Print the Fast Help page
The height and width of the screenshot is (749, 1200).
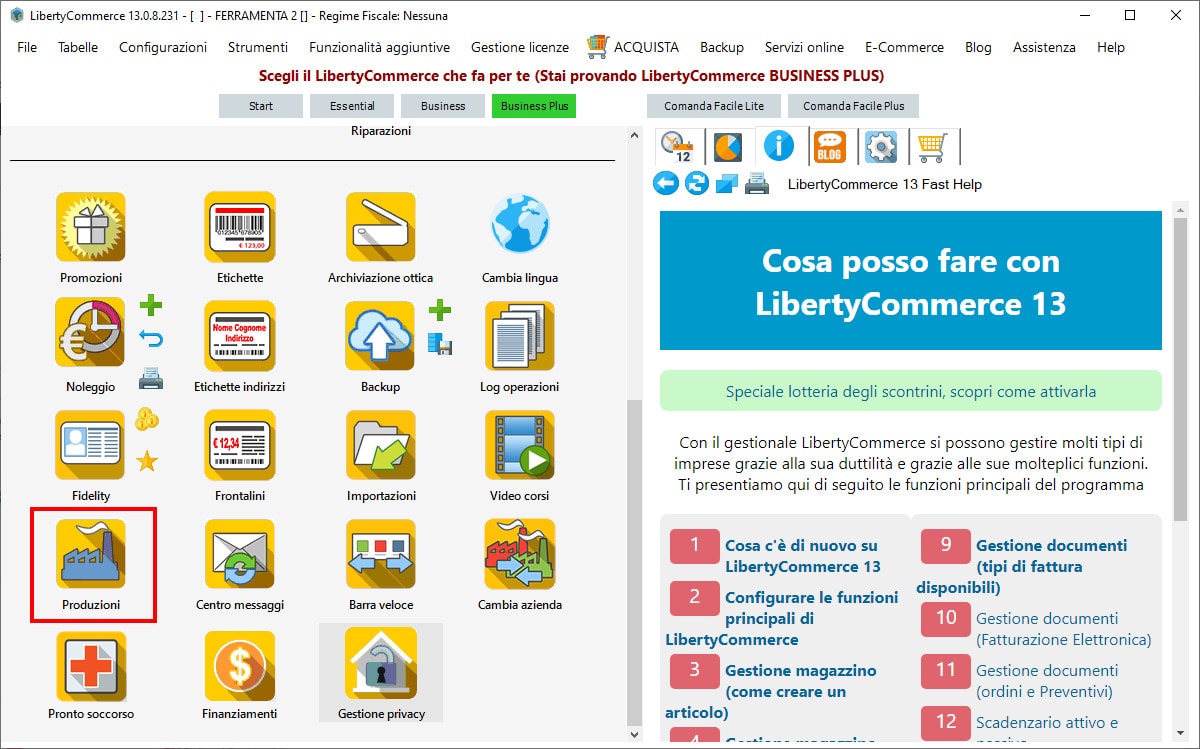coord(758,184)
